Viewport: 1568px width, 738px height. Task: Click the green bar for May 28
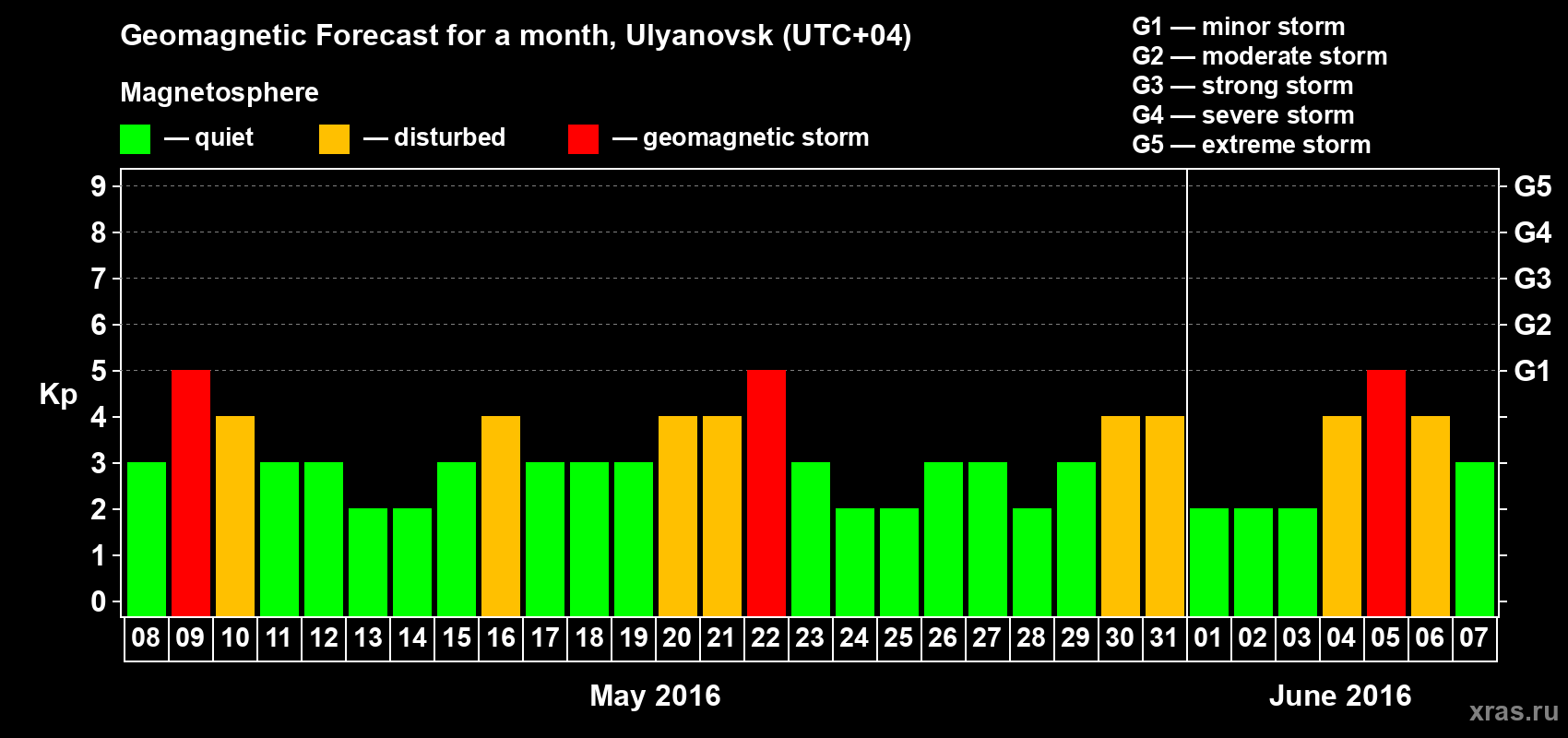(1032, 562)
